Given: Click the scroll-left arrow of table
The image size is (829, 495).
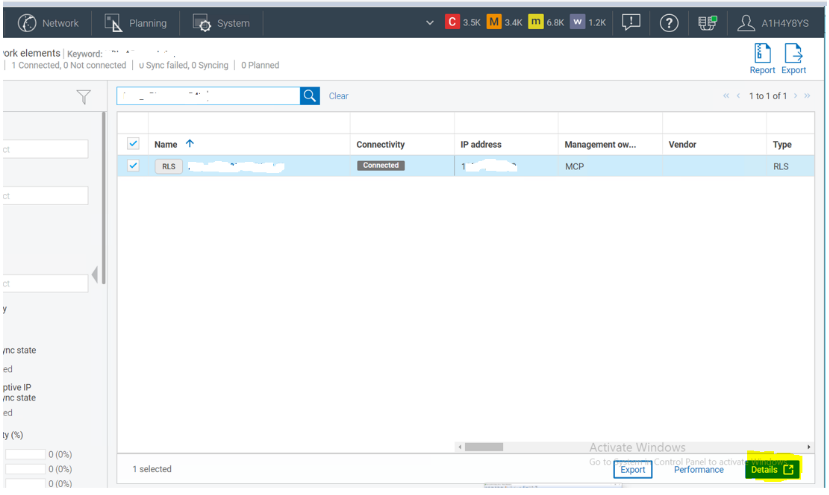Looking at the screenshot, I should click(460, 447).
